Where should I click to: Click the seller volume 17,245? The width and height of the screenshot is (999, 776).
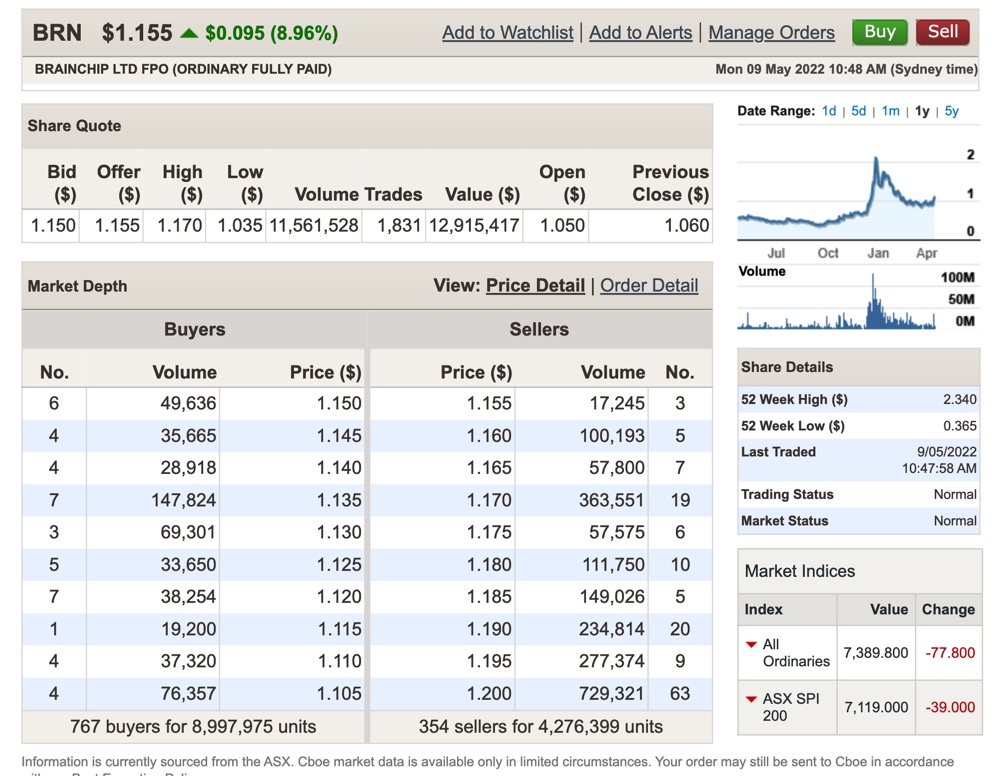[x=617, y=403]
